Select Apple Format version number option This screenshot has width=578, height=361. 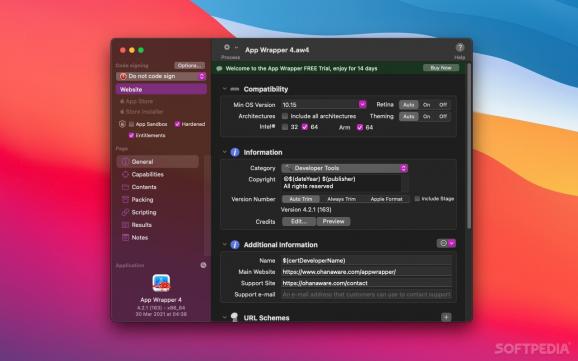pyautogui.click(x=386, y=199)
